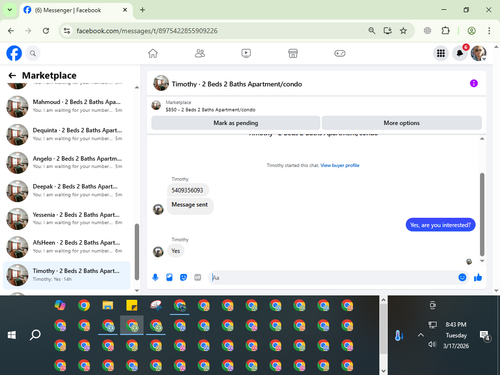Click the 8:43 PM taskbar clock
Image resolution: width=500 pixels, height=375 pixels.
tap(456, 325)
